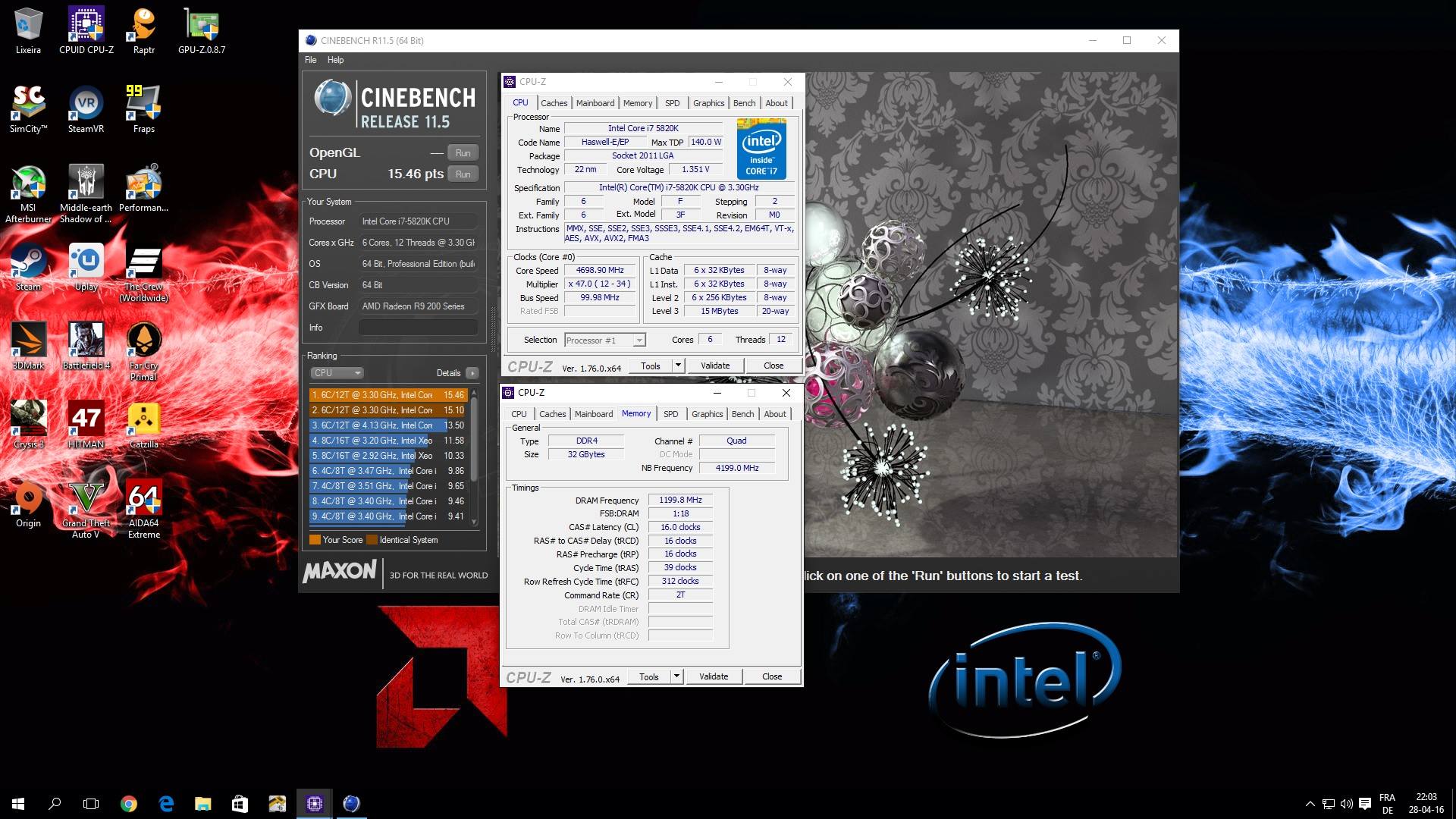
Task: Click the Cinebench Info input field
Action: [418, 328]
